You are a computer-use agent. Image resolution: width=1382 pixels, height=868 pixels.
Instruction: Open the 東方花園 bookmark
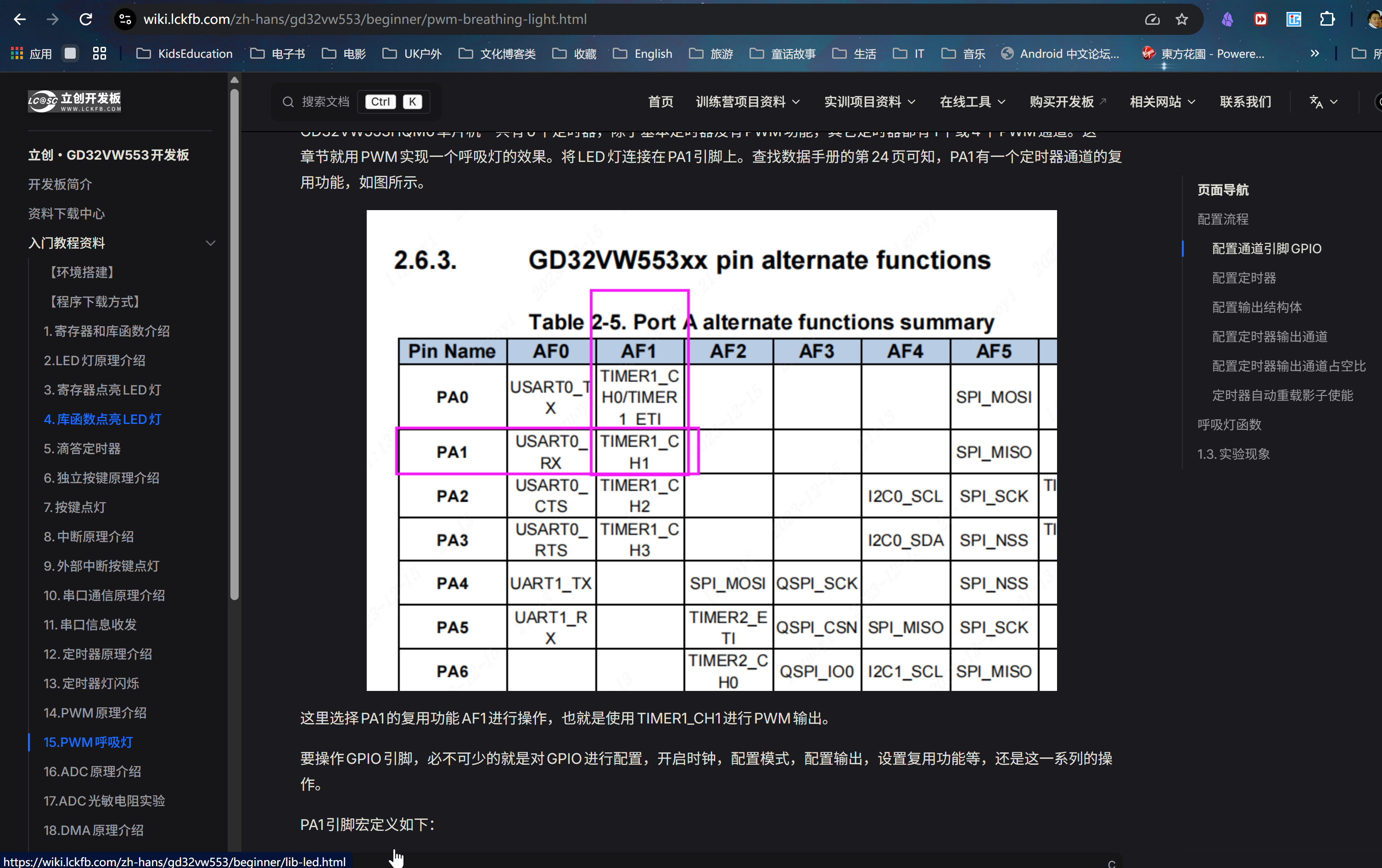[x=1203, y=53]
